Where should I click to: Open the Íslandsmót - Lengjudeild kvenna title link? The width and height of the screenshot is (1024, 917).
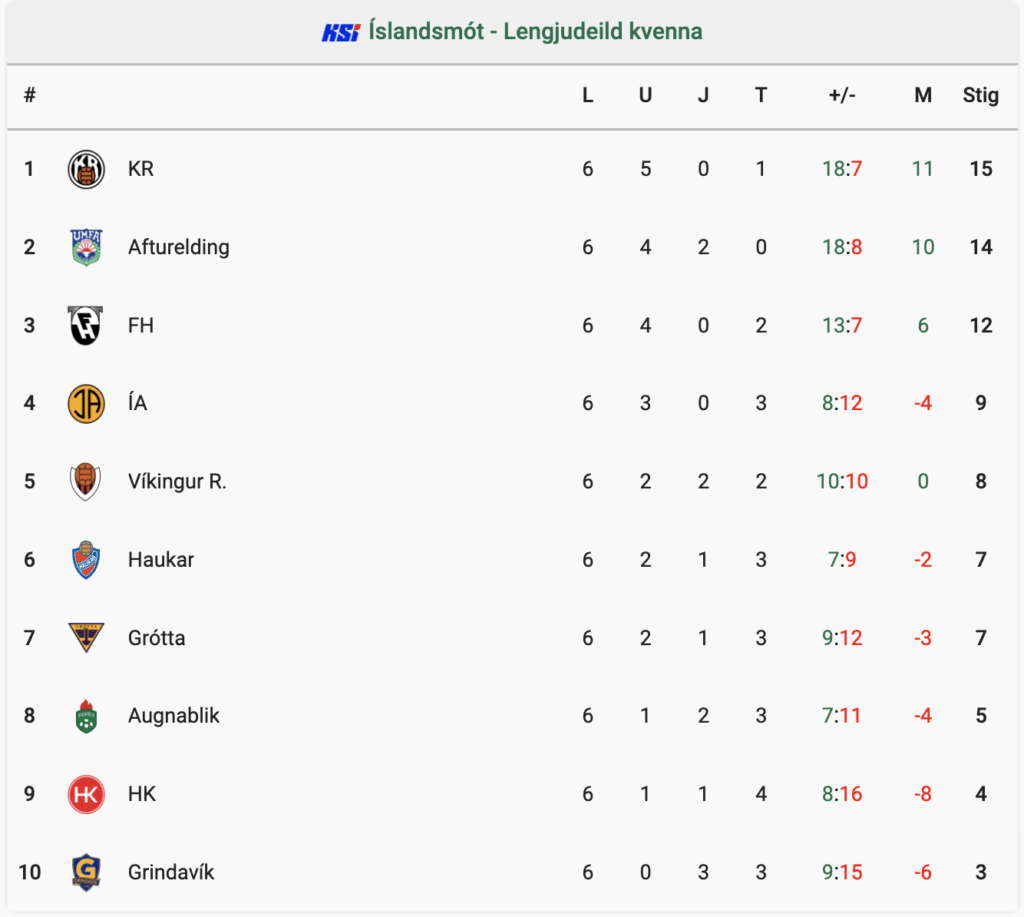pyautogui.click(x=536, y=31)
